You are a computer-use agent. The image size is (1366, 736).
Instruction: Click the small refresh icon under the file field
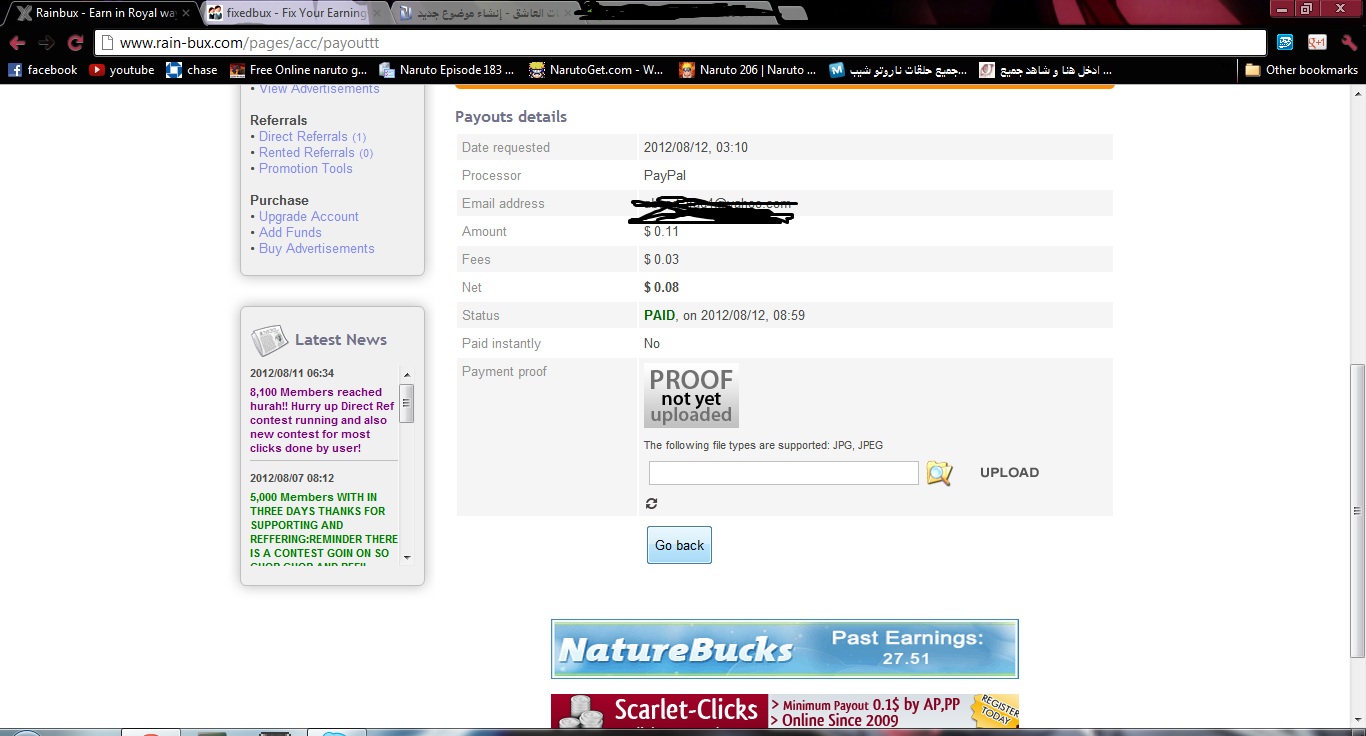(652, 504)
